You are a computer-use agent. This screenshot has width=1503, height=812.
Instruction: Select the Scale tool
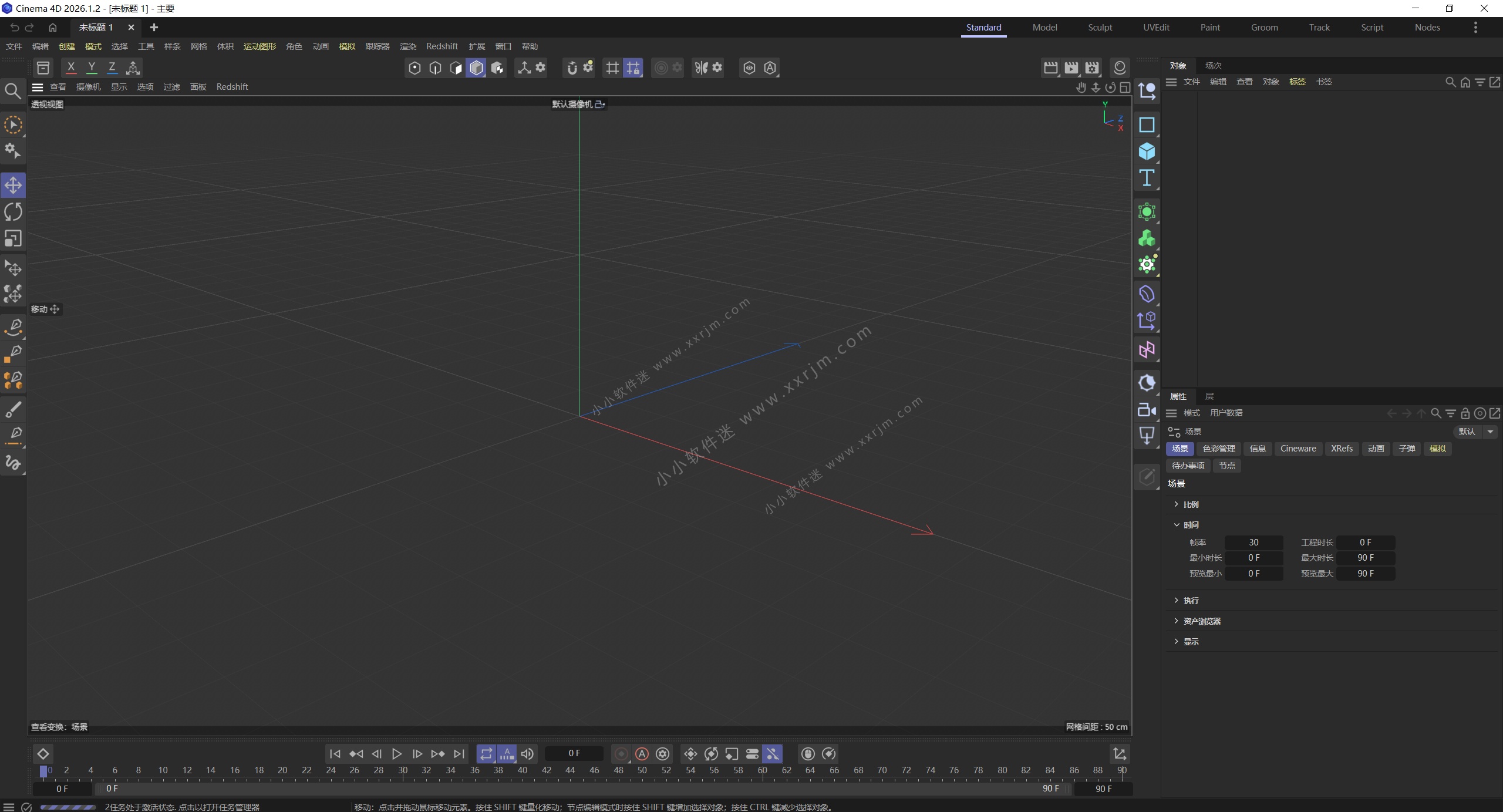(x=13, y=238)
